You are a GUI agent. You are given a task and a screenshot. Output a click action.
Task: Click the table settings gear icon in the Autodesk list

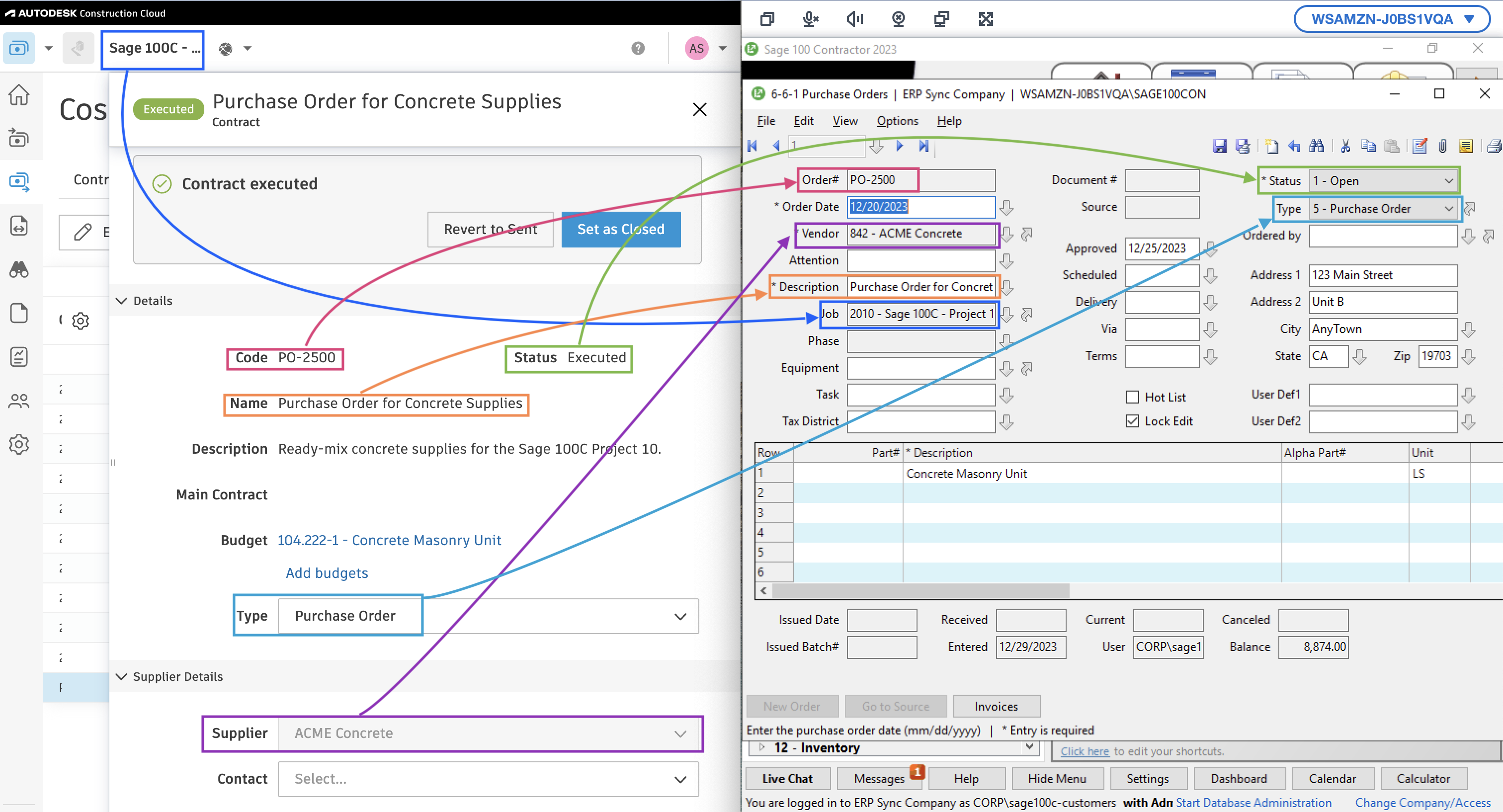coord(81,321)
